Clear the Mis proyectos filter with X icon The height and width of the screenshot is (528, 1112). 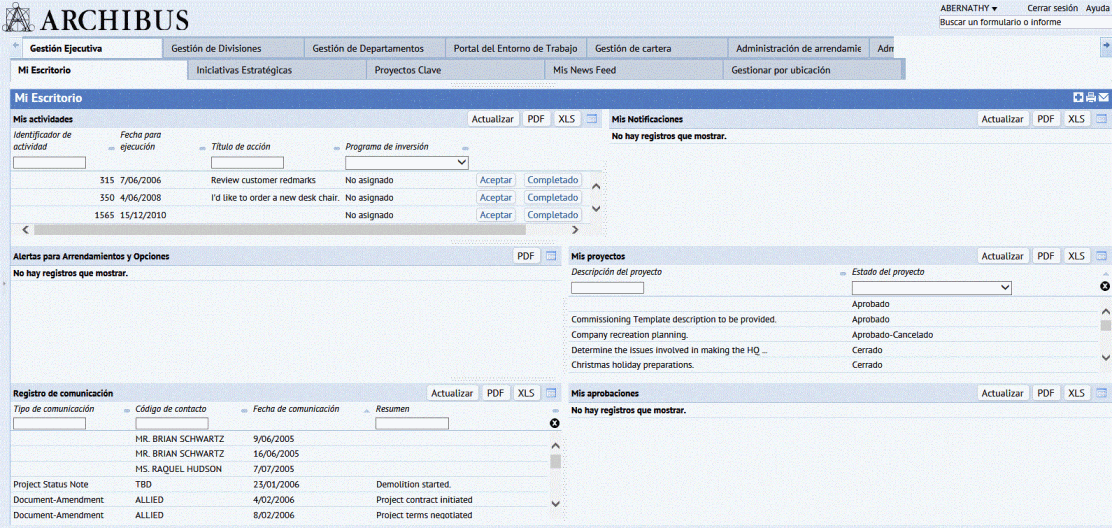pyautogui.click(x=1105, y=286)
